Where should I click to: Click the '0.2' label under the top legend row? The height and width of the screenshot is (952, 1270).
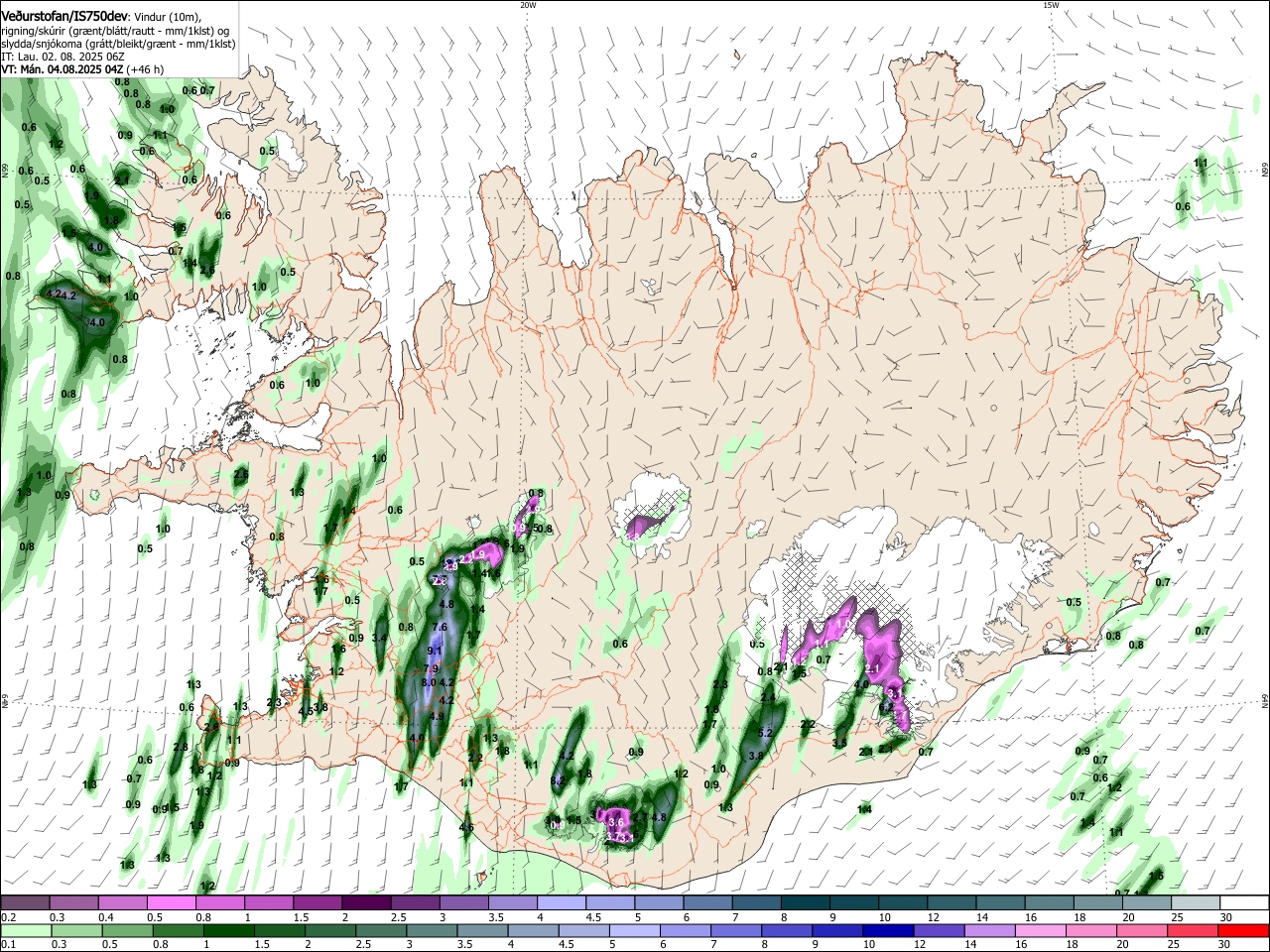click(8, 917)
